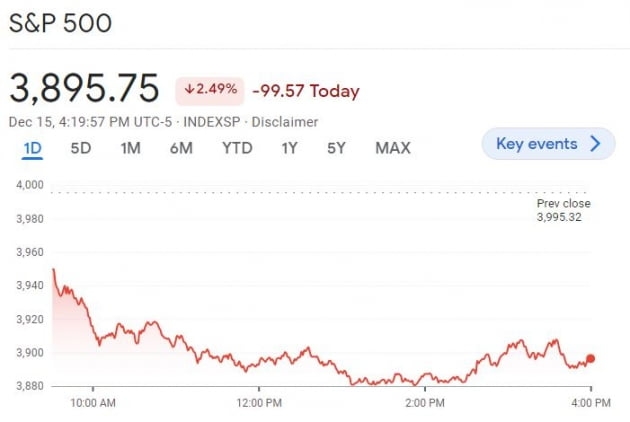This screenshot has height=422, width=630.
Task: Open the Disclaimer link
Action: [x=285, y=122]
